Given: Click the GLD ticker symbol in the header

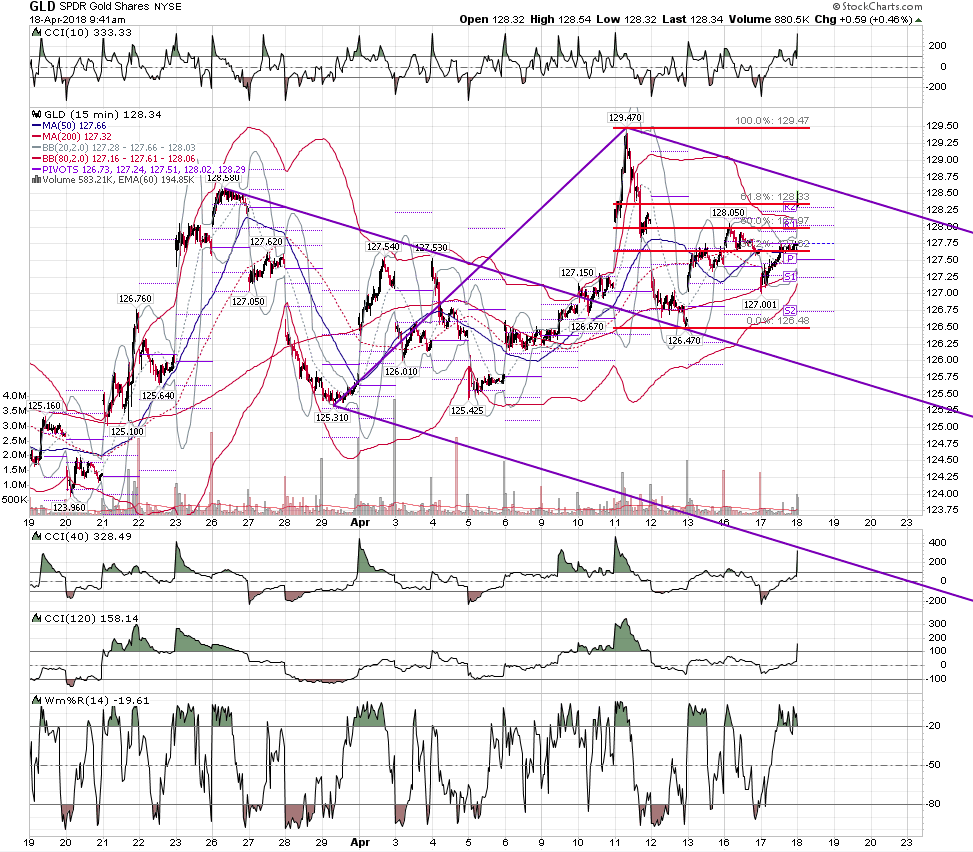Looking at the screenshot, I should tap(42, 7).
